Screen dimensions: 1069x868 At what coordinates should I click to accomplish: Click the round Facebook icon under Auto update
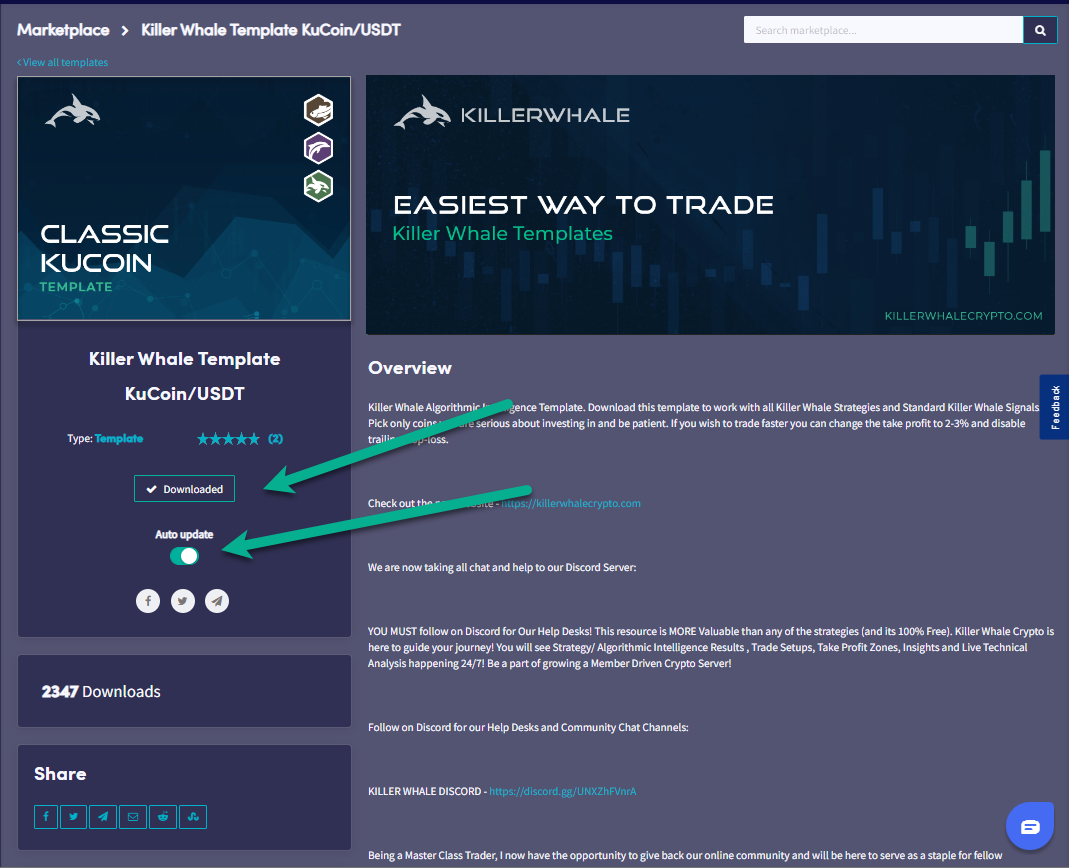(x=148, y=601)
